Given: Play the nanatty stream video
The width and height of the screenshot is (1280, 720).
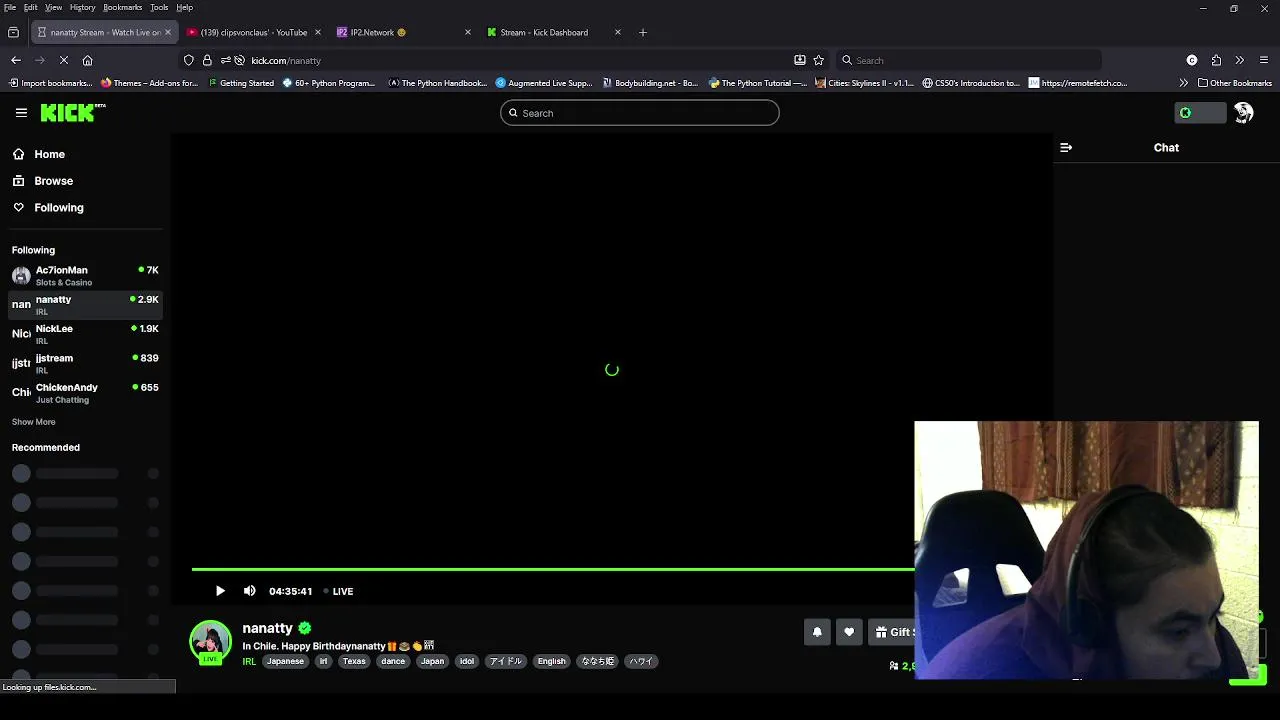Looking at the screenshot, I should [x=220, y=591].
